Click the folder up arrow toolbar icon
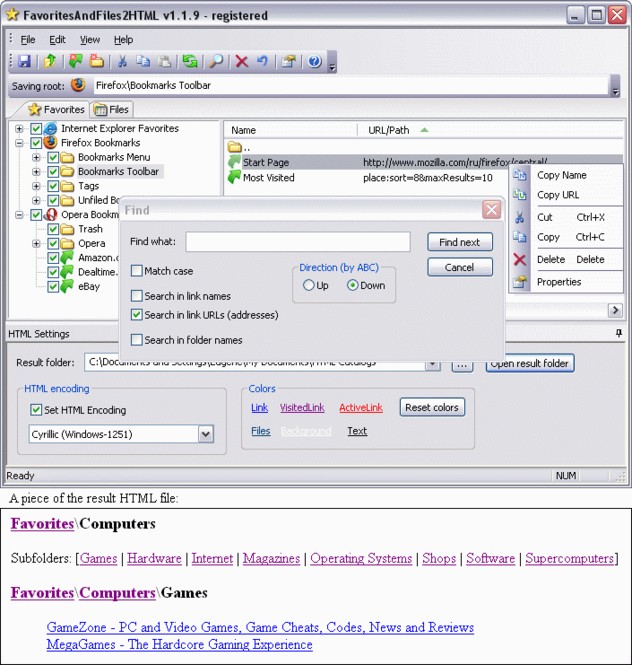The image size is (632, 665). tap(50, 61)
